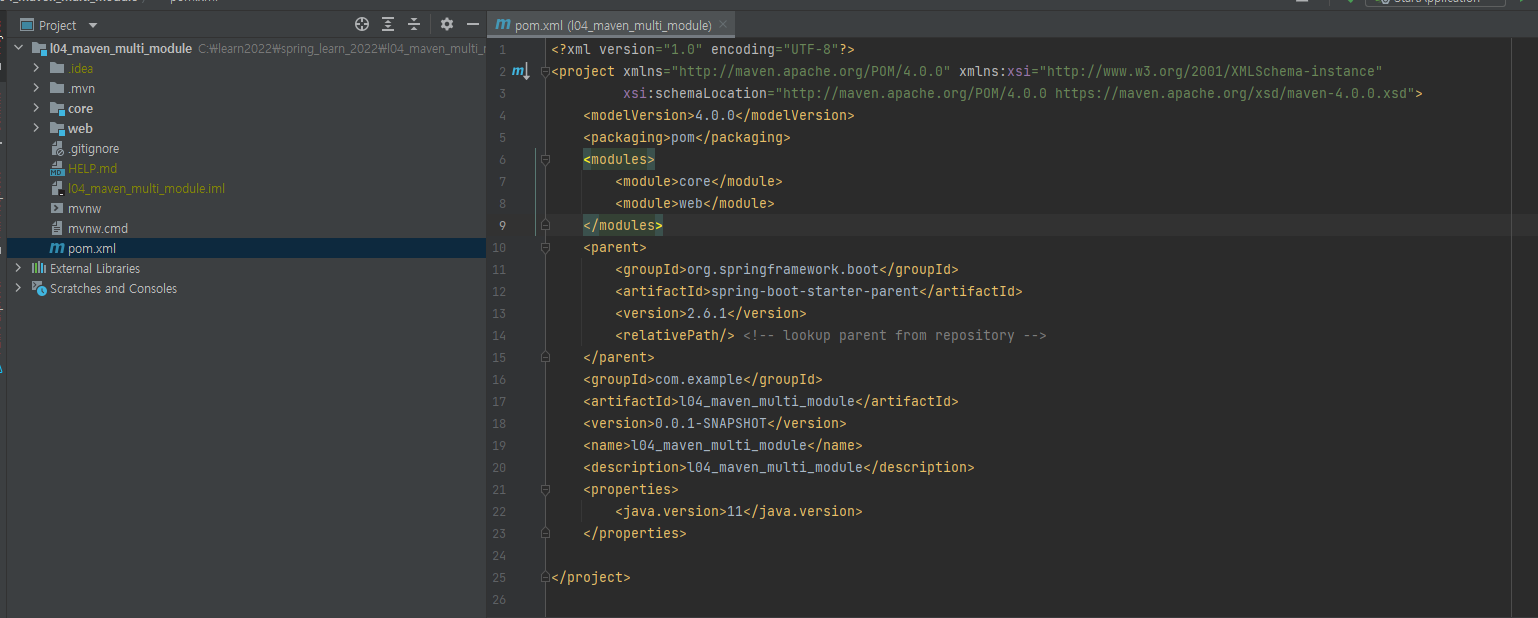Click version value 0.0.1-SNAPSHOT

(x=711, y=423)
